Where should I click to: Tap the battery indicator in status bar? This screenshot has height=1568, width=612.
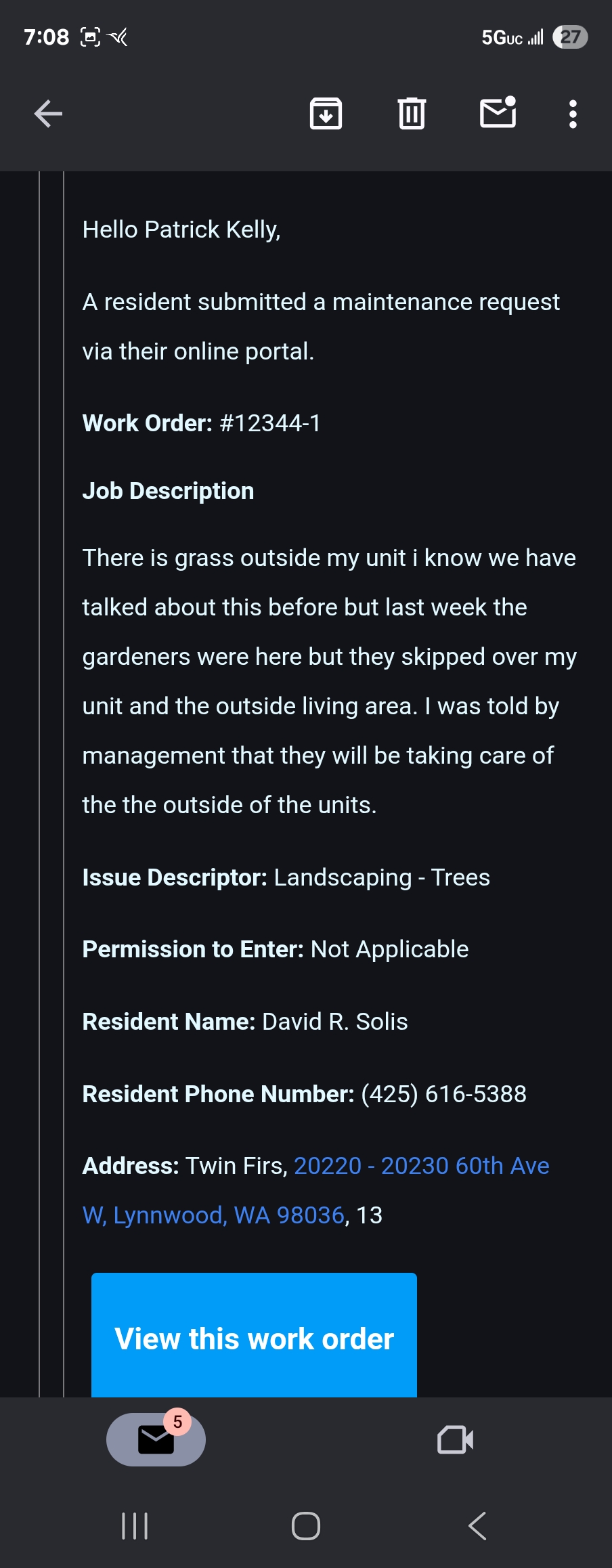[x=570, y=37]
